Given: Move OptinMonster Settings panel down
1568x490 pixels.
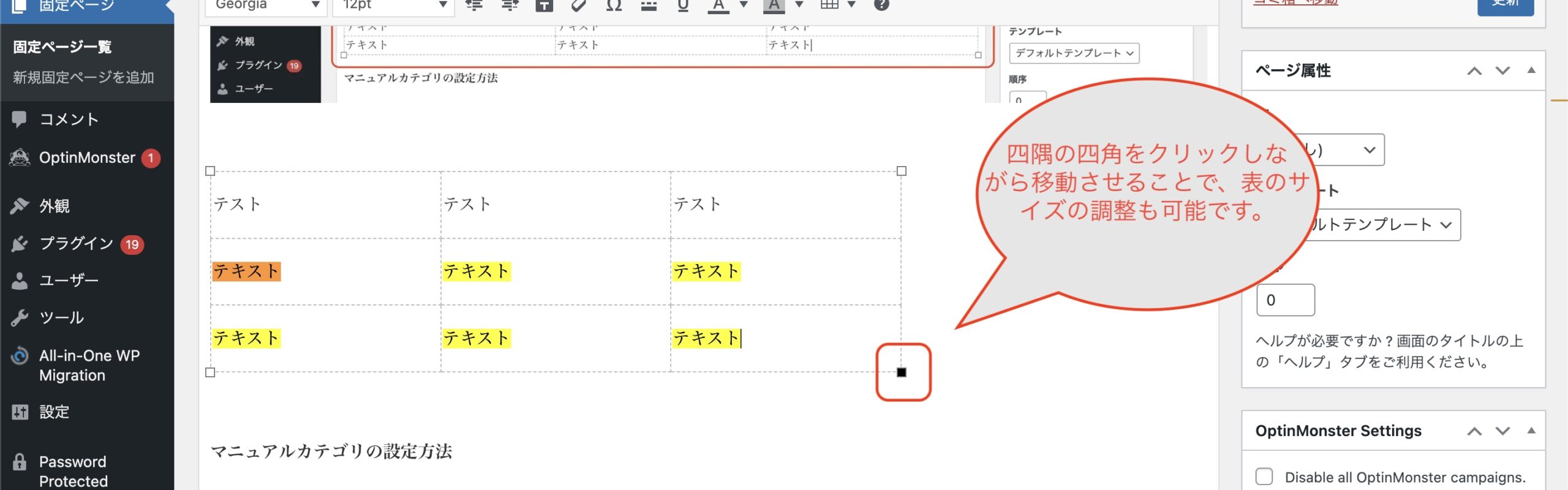Looking at the screenshot, I should coord(1502,431).
